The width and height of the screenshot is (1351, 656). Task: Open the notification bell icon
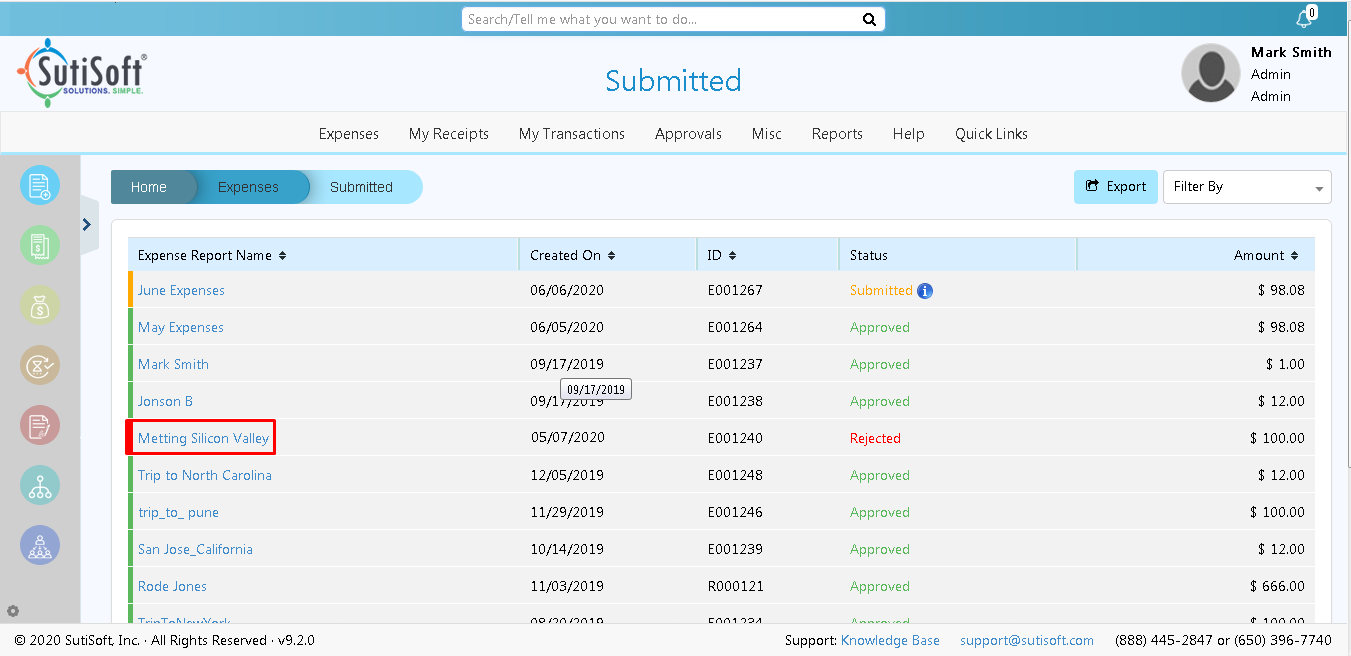coord(1303,19)
